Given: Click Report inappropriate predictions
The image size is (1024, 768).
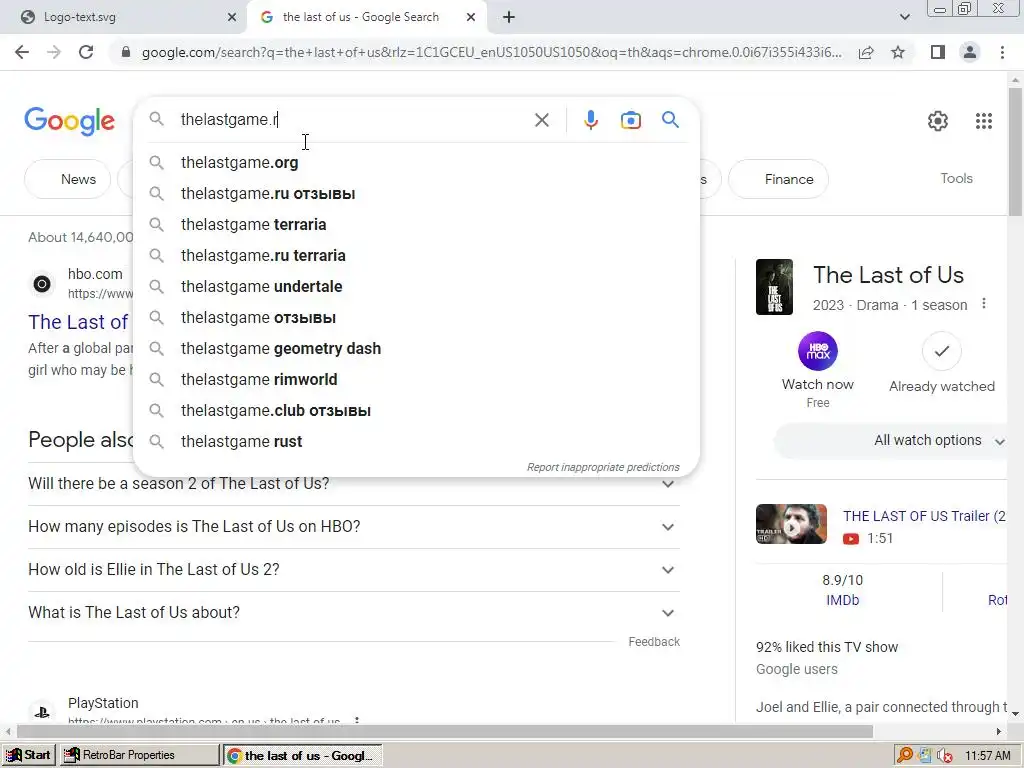Looking at the screenshot, I should point(603,468).
